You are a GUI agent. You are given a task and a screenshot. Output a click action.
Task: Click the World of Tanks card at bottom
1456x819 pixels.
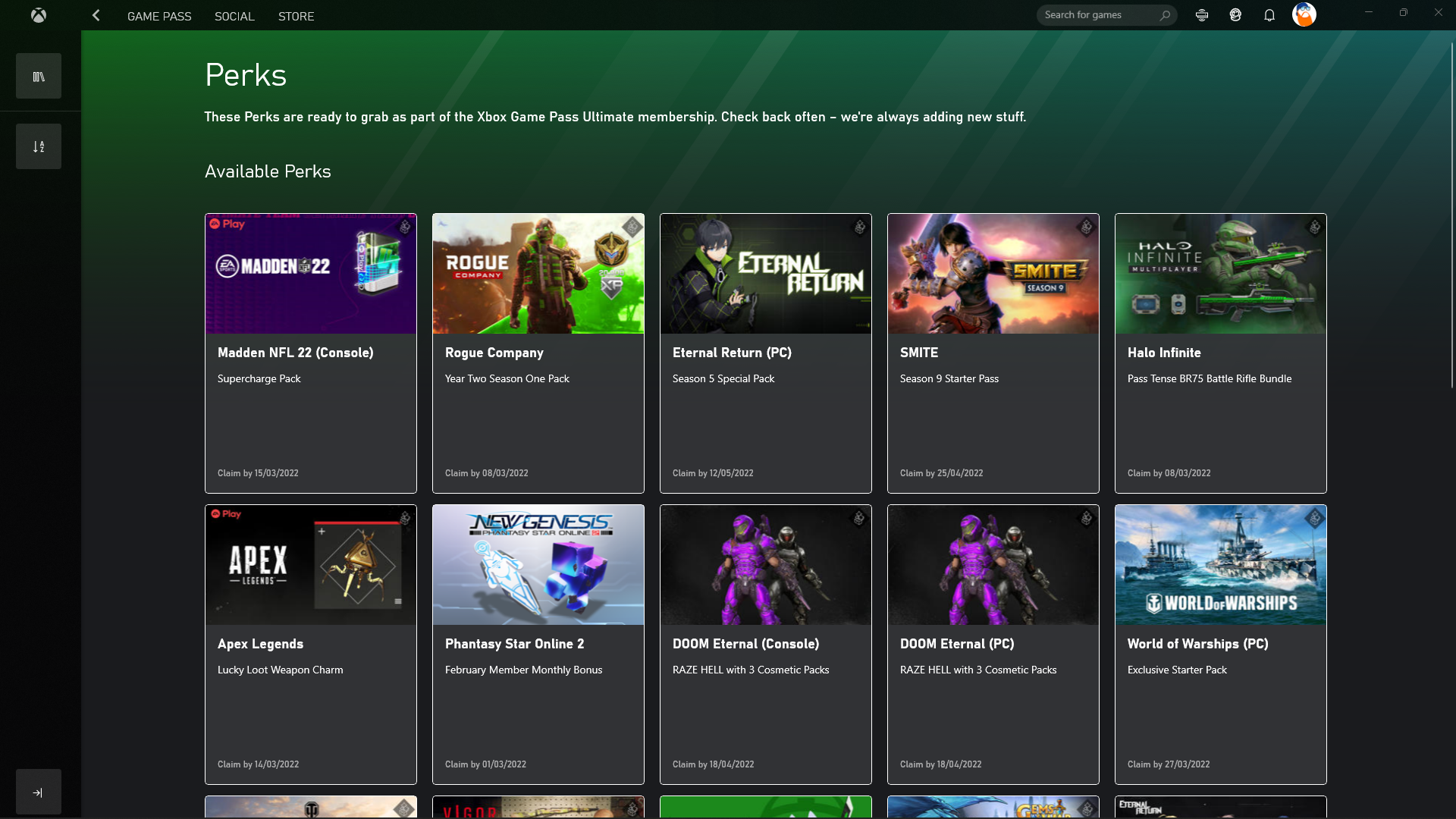[x=311, y=808]
